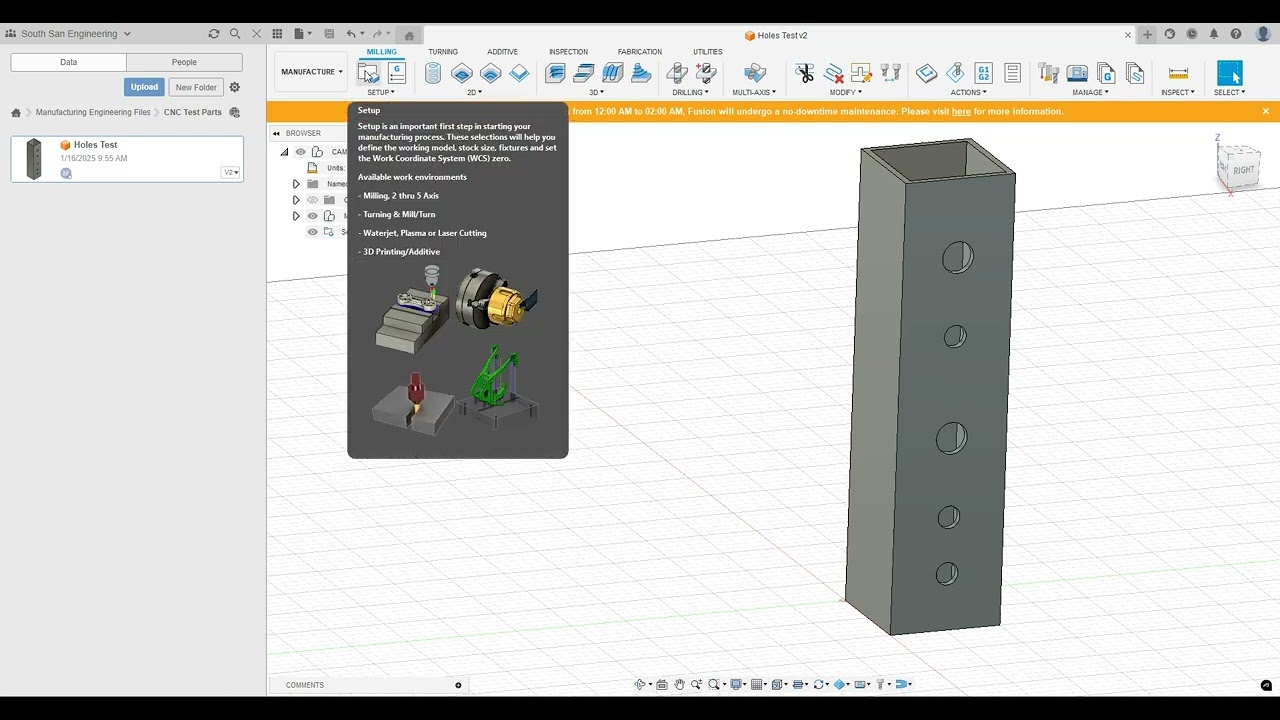This screenshot has width=1280, height=720.
Task: Click the Select tool icon
Action: 1229,73
